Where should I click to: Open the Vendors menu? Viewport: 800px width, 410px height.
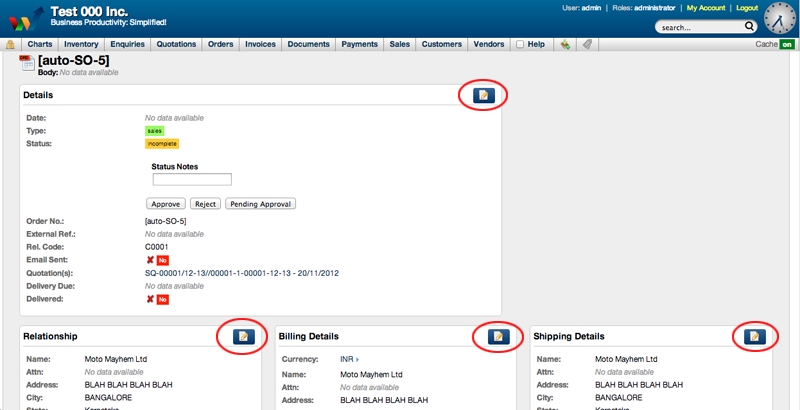click(489, 44)
